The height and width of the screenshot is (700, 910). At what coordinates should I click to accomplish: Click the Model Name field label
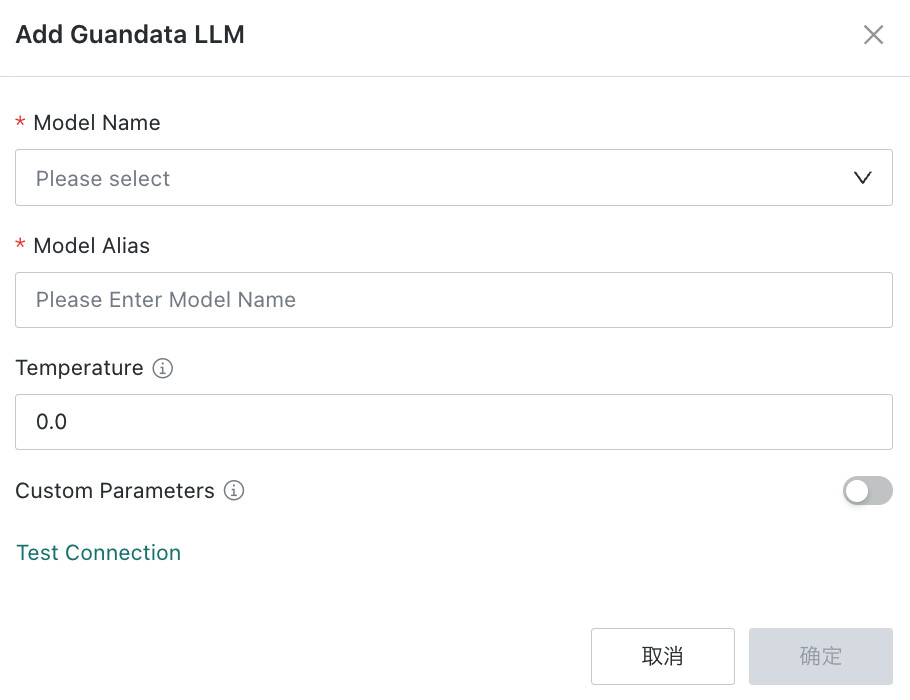click(x=97, y=123)
